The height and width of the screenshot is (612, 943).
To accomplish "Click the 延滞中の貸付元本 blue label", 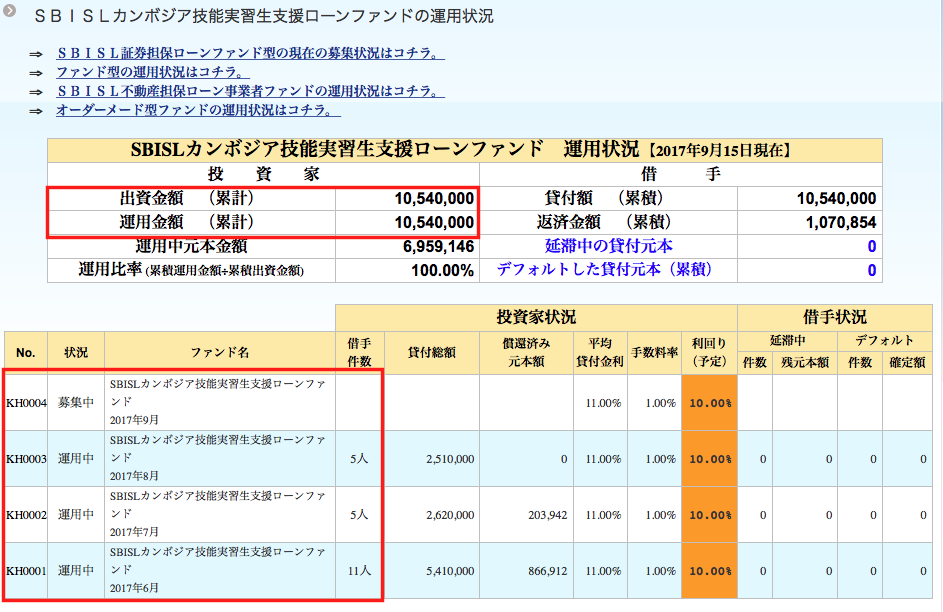I will coord(609,246).
